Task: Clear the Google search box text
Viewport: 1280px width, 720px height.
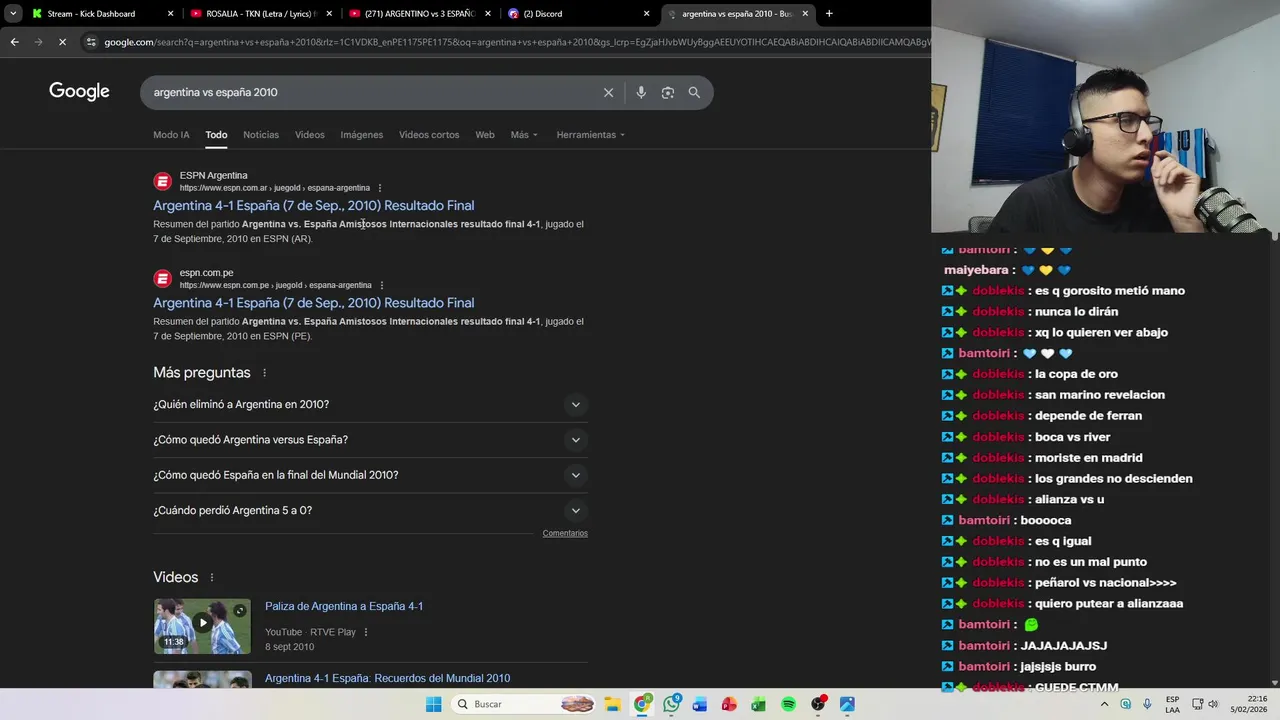Action: [608, 92]
